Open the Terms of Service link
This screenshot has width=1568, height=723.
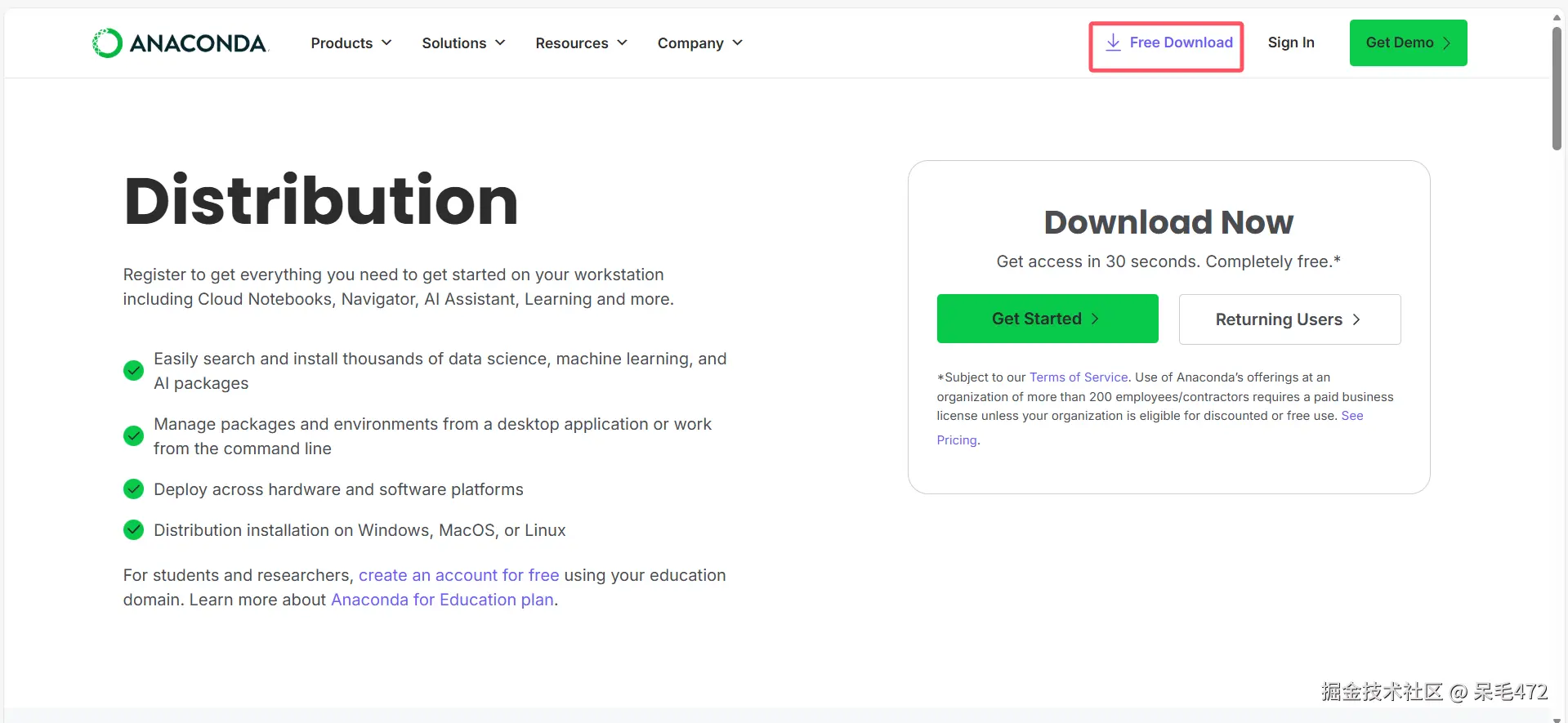click(1079, 377)
